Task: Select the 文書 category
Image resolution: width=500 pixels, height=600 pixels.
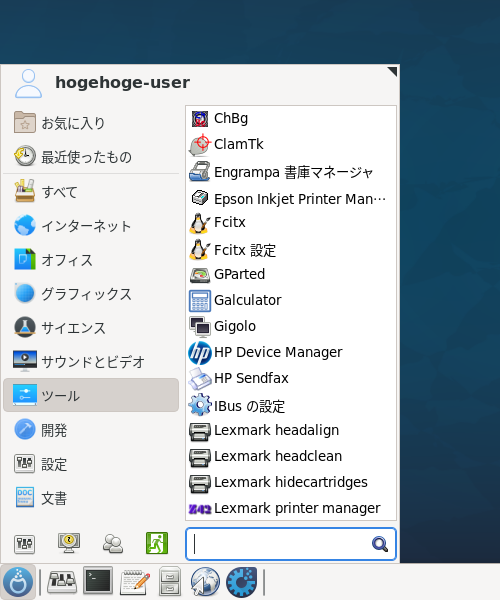Action: (x=91, y=498)
